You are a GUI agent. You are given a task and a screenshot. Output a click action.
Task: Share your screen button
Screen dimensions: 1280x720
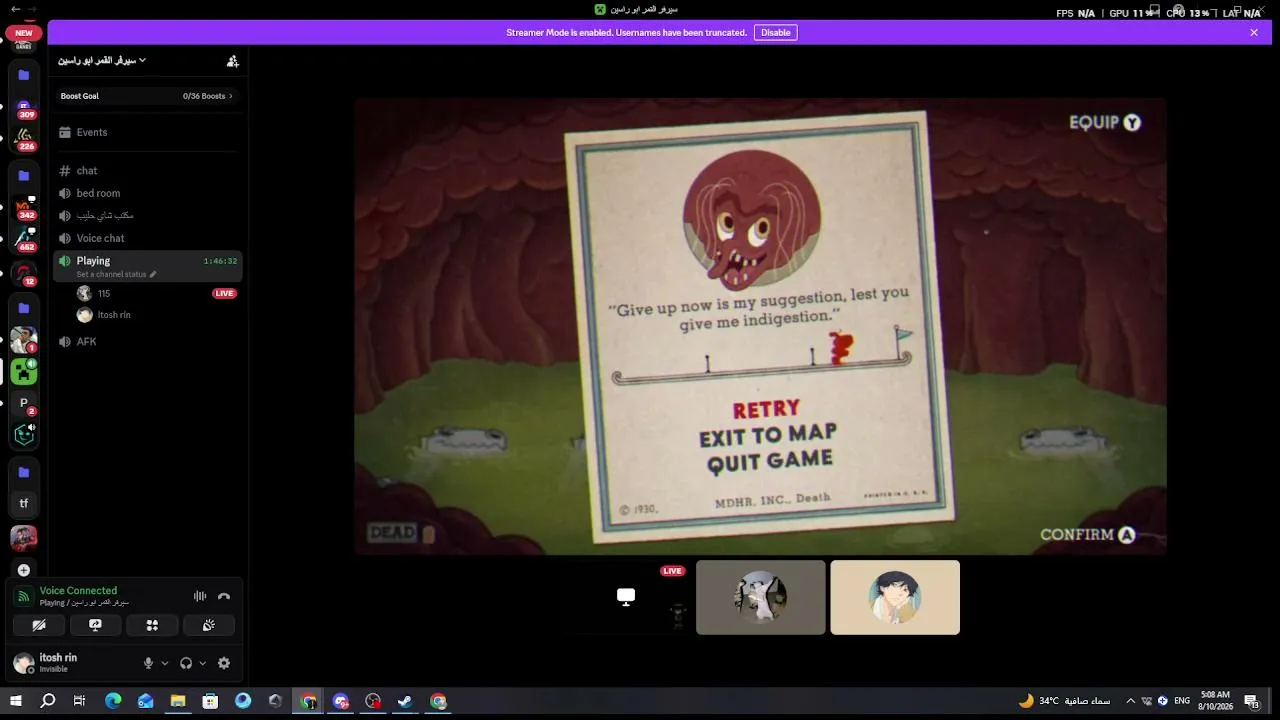click(96, 625)
